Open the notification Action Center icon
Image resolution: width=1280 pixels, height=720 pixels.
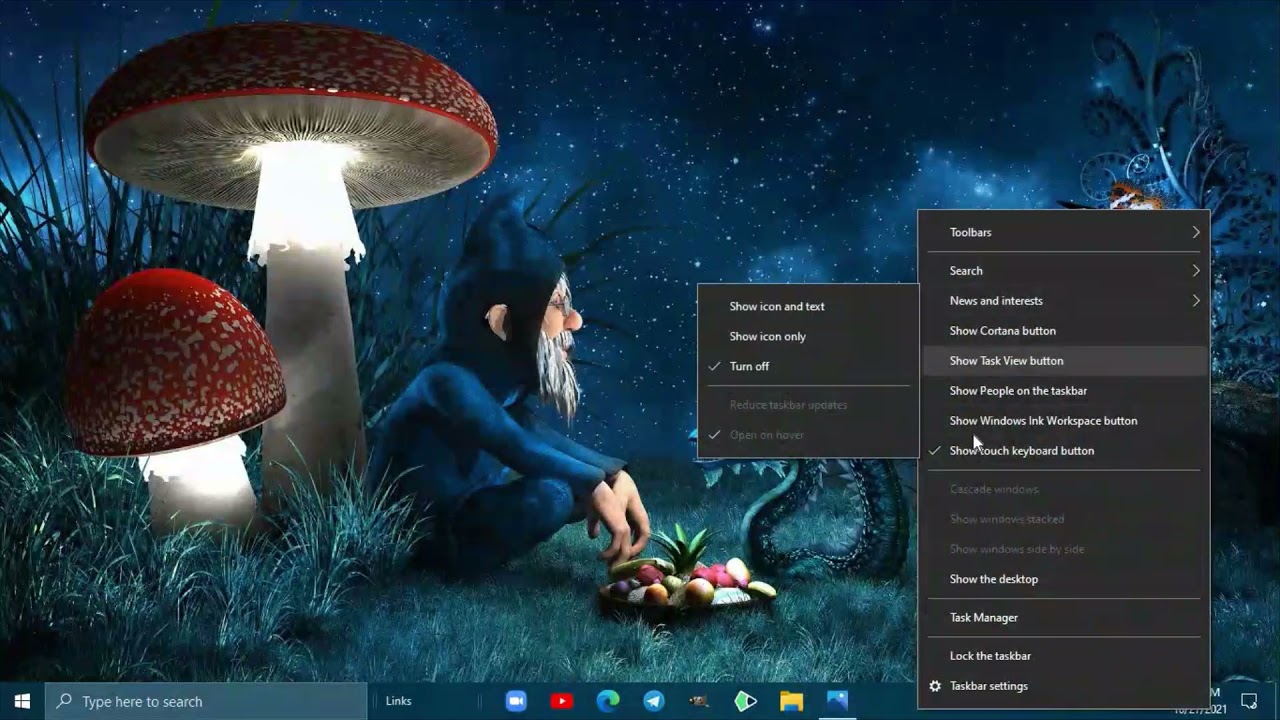(x=1249, y=701)
